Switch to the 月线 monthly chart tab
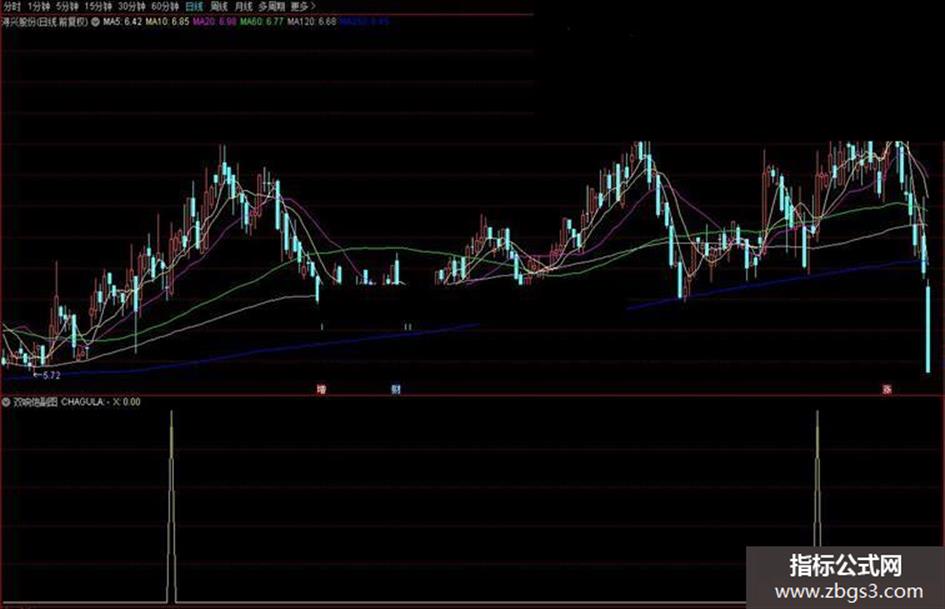The width and height of the screenshot is (945, 609). click(243, 6)
